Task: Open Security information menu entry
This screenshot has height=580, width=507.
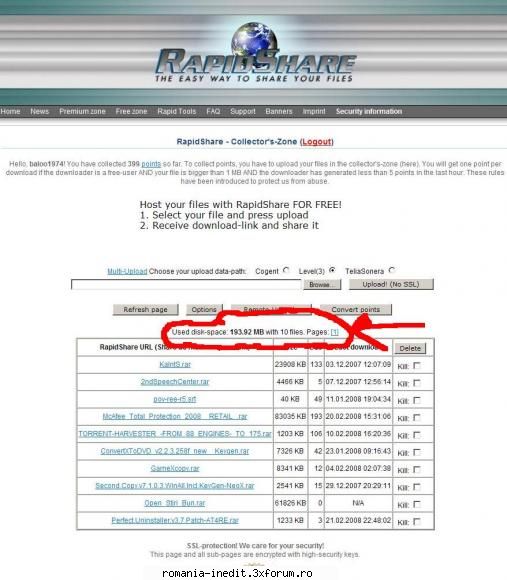Action: (x=369, y=111)
